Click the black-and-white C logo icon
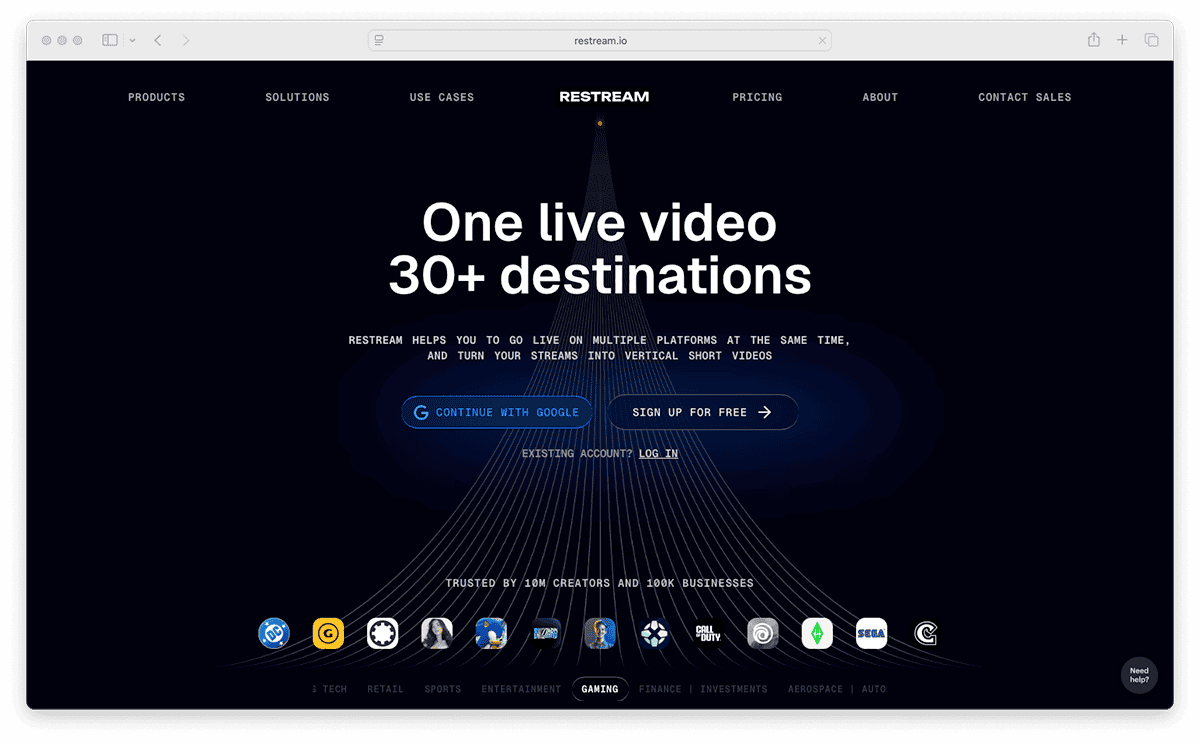Viewport: 1200px width, 742px height. point(926,633)
